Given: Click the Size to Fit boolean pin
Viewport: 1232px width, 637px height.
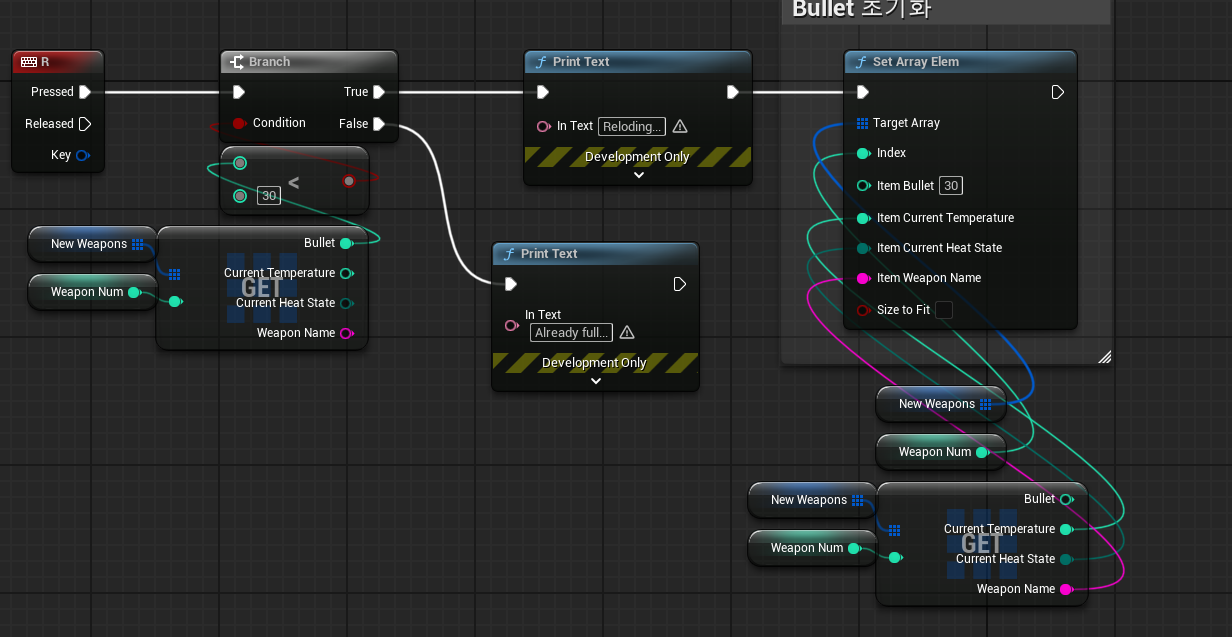Looking at the screenshot, I should [863, 310].
